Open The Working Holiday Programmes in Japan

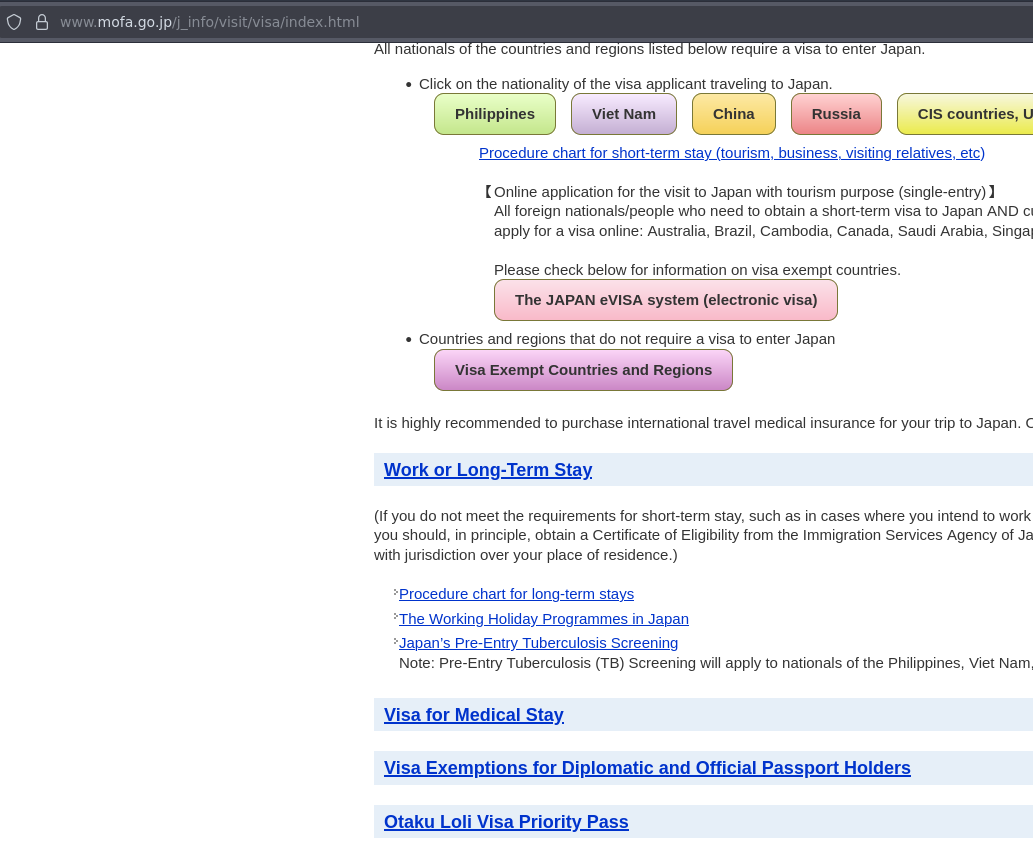coord(544,619)
